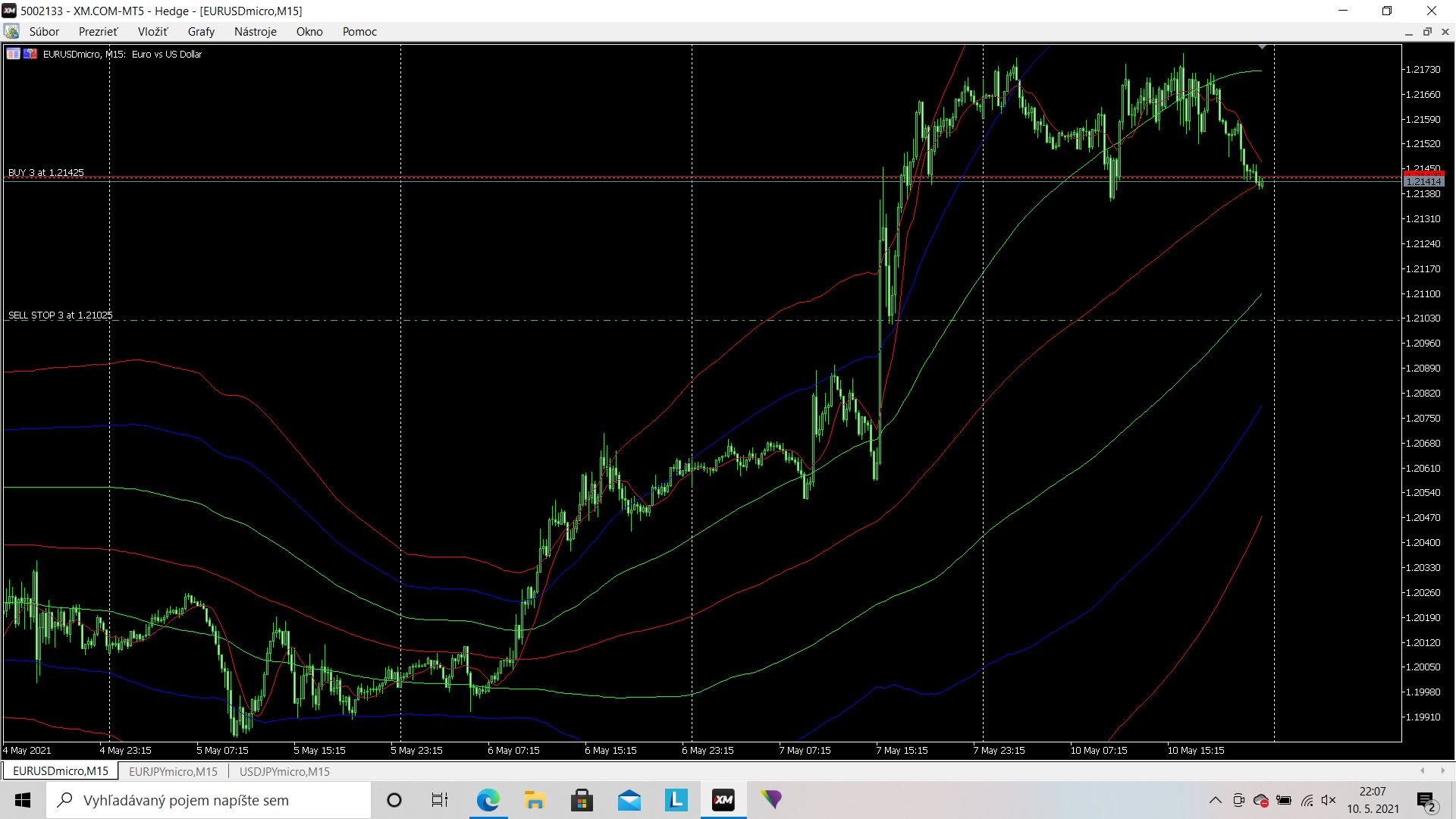The height and width of the screenshot is (819, 1456).
Task: Open the Grafy menu
Action: coord(201,32)
